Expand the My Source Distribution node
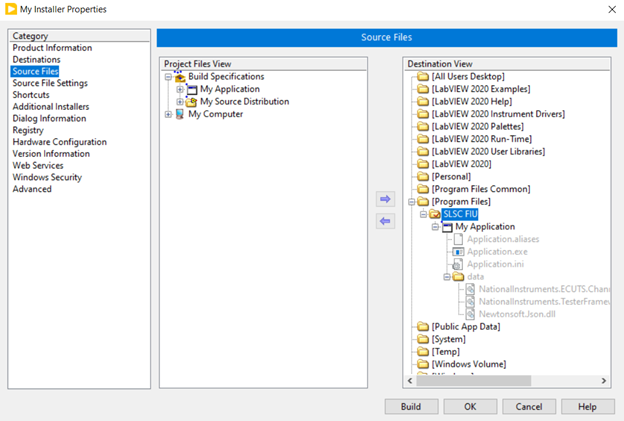This screenshot has width=624, height=421. [x=180, y=102]
